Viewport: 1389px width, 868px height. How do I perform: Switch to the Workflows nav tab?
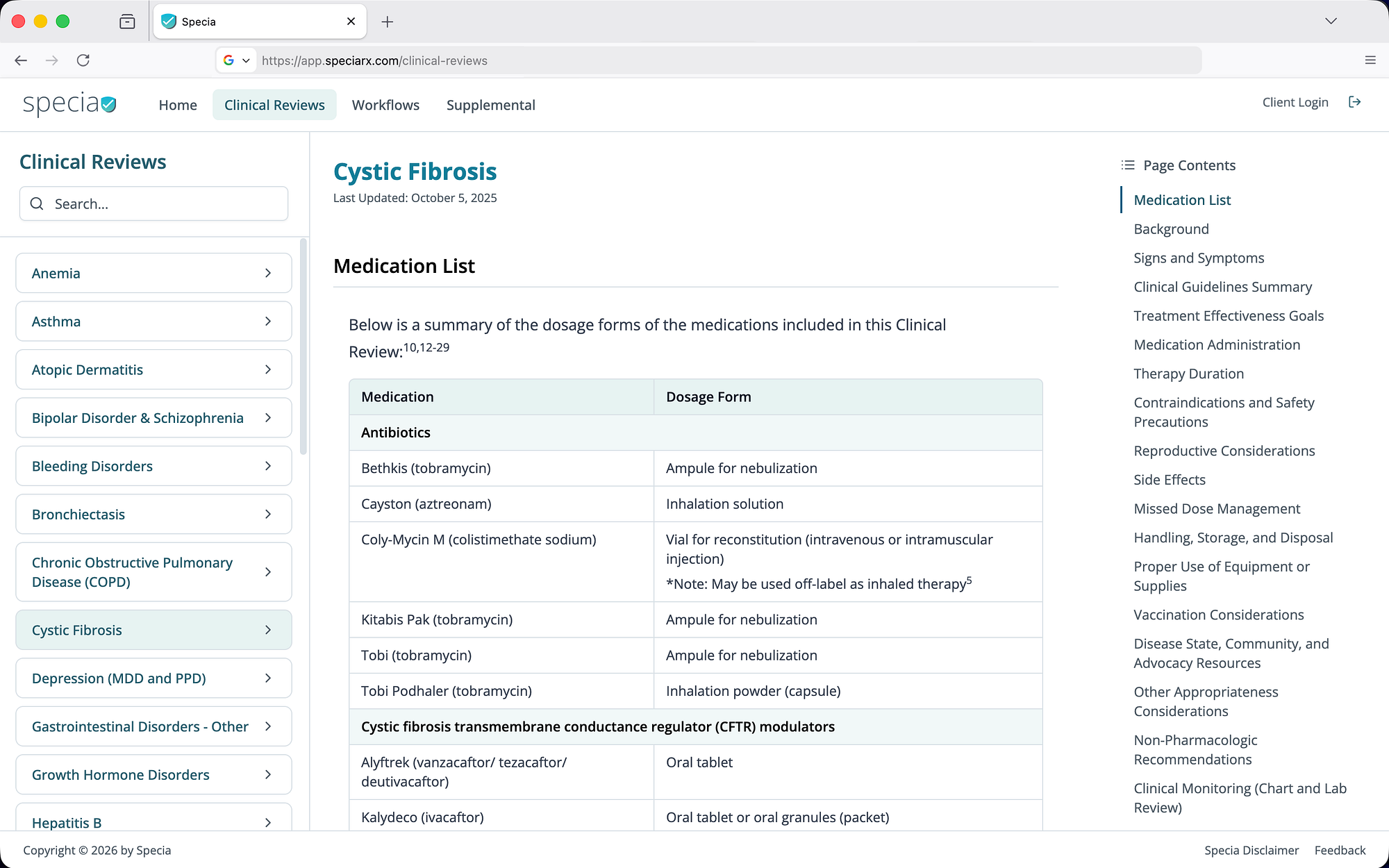pos(385,105)
